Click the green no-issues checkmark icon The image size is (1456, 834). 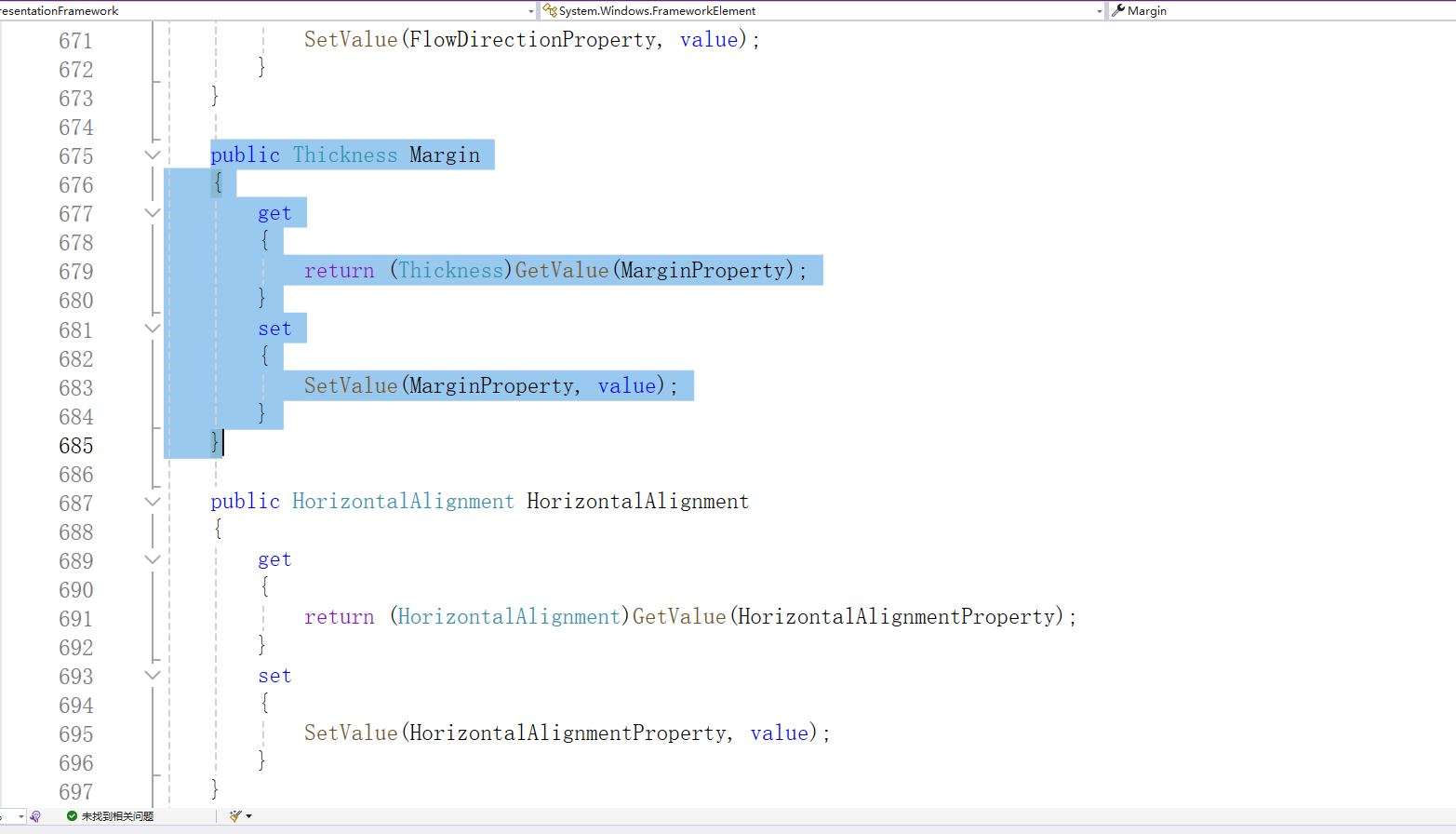pyautogui.click(x=72, y=816)
